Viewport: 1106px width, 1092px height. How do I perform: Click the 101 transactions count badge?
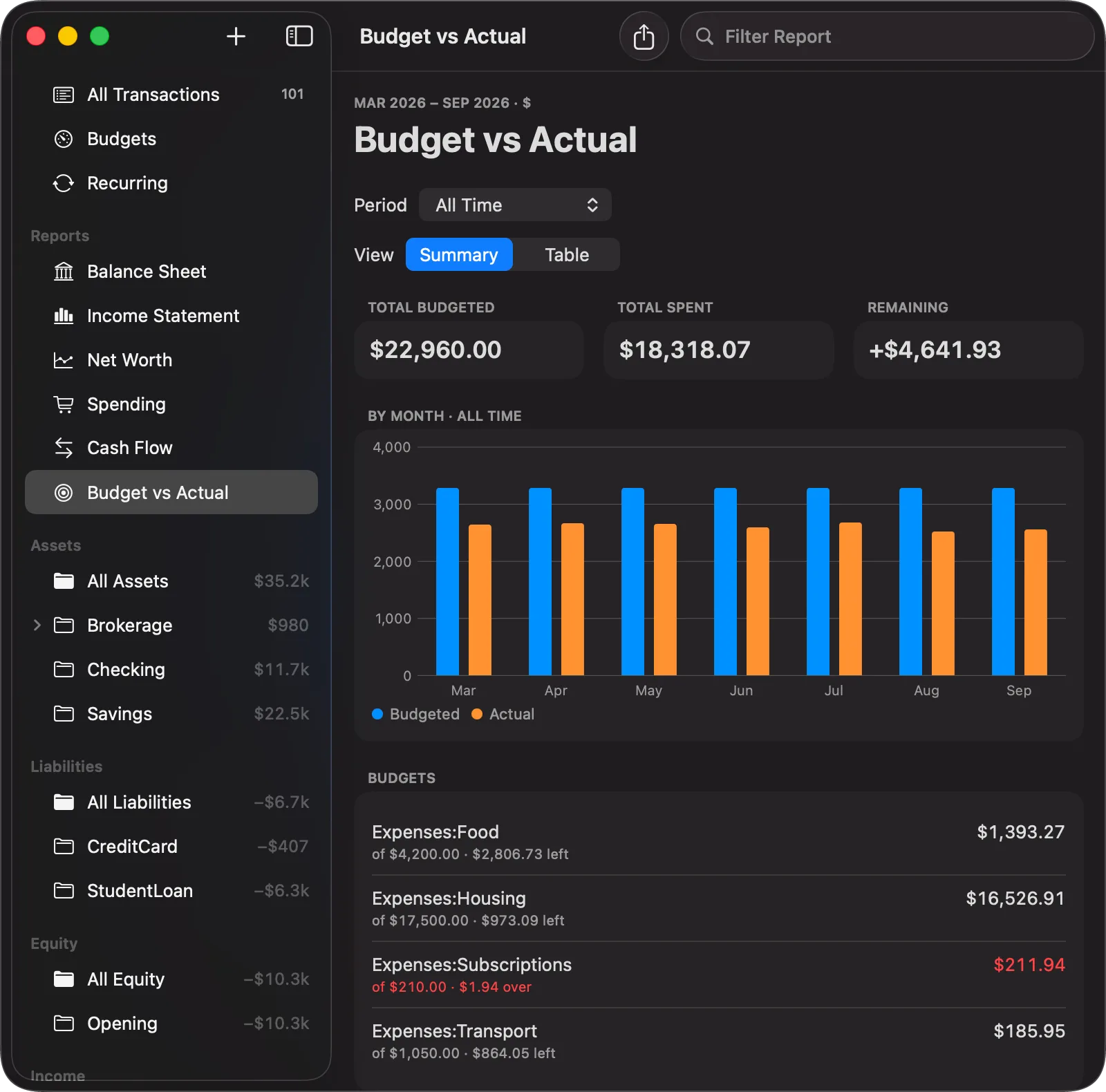[x=292, y=94]
